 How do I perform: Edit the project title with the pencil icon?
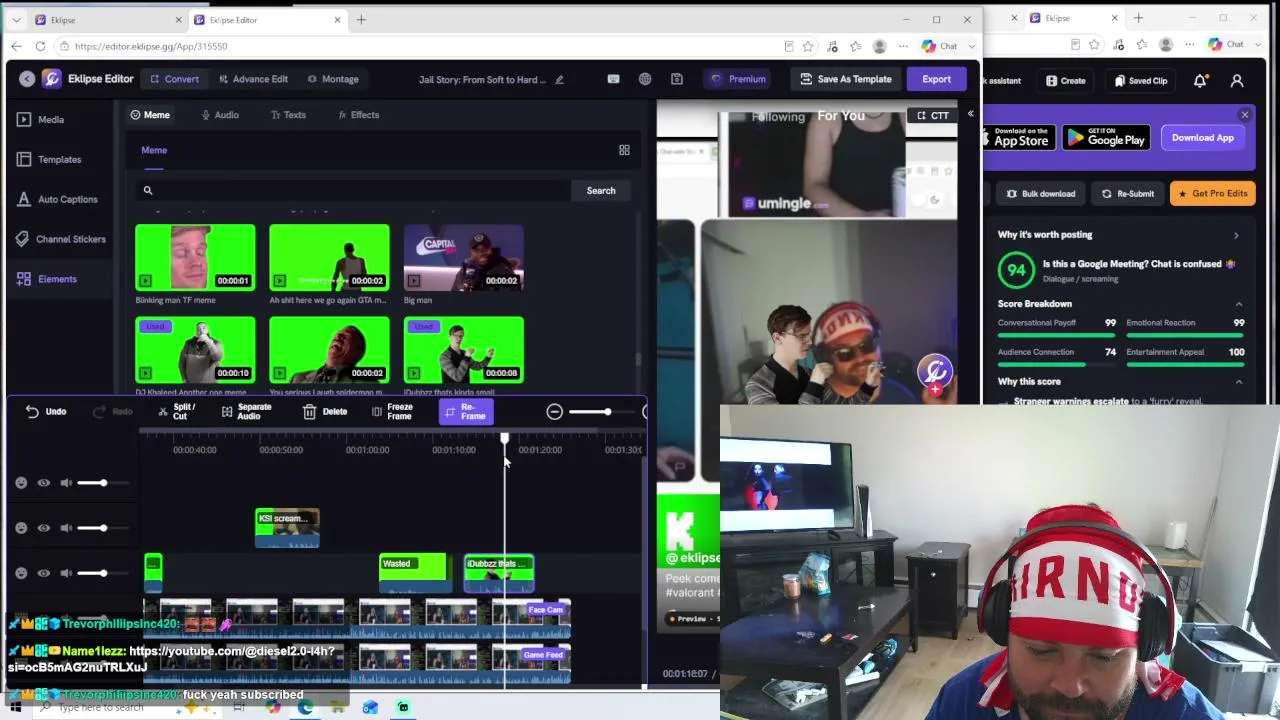(x=559, y=80)
